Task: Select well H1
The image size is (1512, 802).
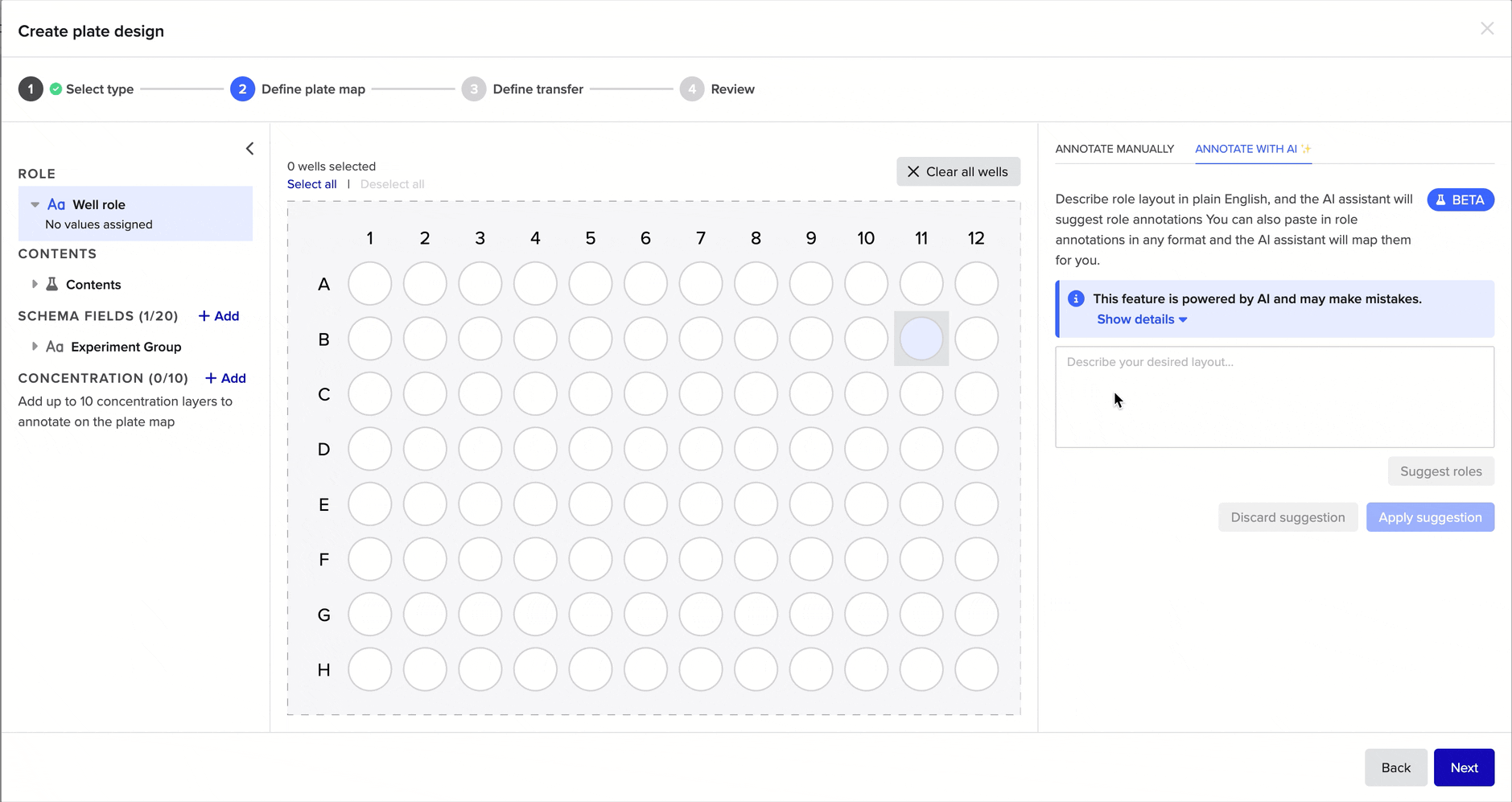Action: pyautogui.click(x=369, y=669)
